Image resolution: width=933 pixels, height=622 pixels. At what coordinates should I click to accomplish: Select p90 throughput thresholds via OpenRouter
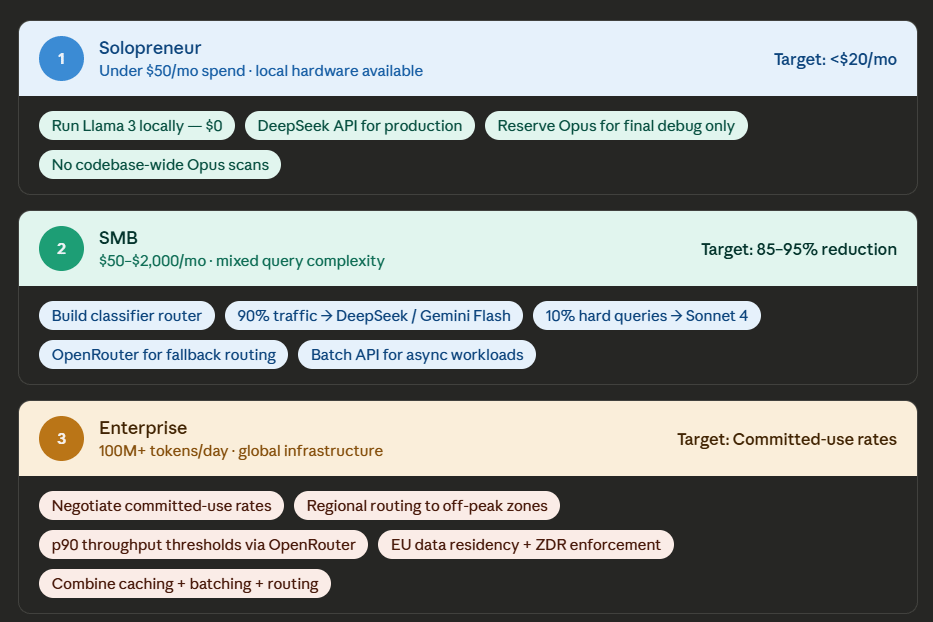point(203,544)
